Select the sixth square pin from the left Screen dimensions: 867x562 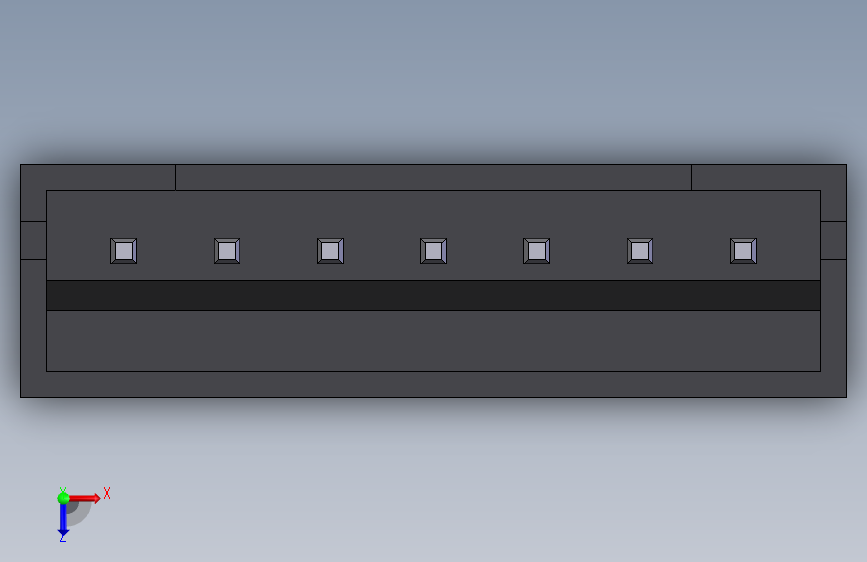[x=640, y=251]
